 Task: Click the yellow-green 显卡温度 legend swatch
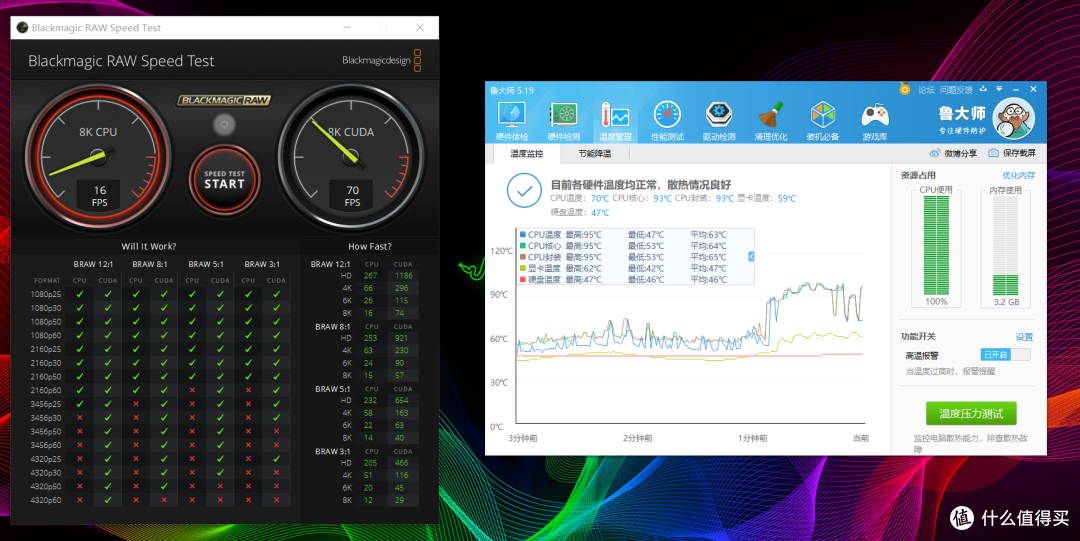click(x=523, y=268)
